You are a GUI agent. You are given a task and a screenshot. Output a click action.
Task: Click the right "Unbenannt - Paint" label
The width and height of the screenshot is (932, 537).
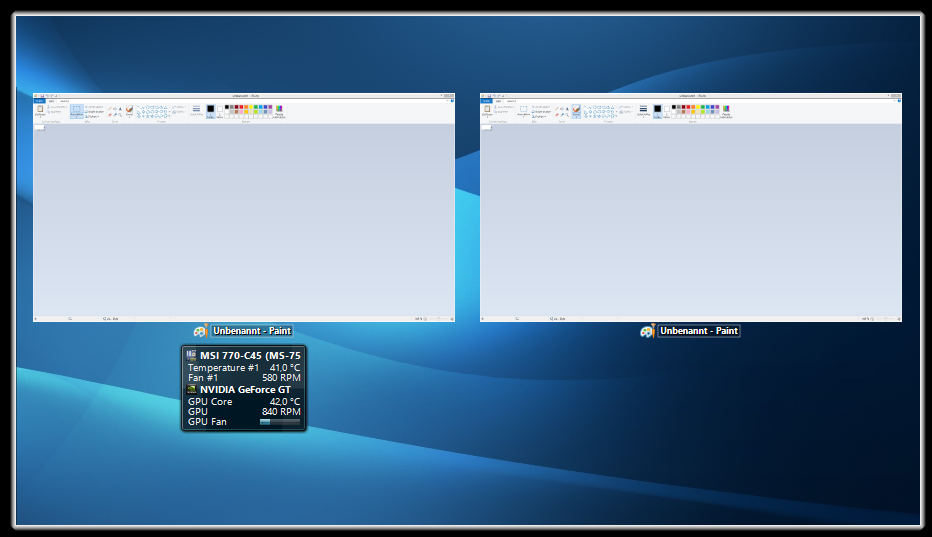tap(699, 331)
